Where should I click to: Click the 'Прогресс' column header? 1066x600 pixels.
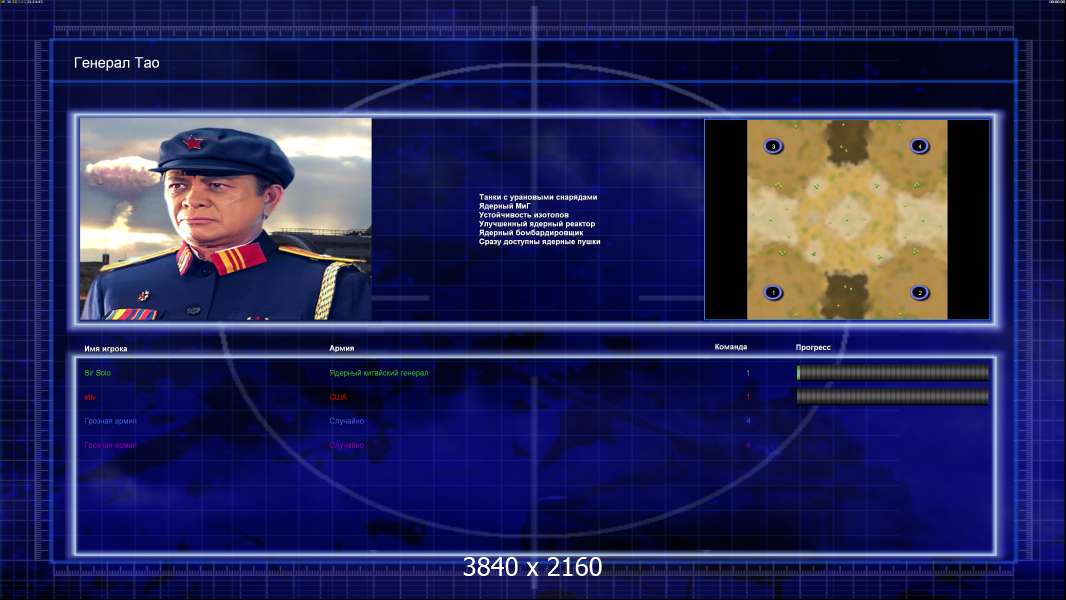pyautogui.click(x=813, y=347)
